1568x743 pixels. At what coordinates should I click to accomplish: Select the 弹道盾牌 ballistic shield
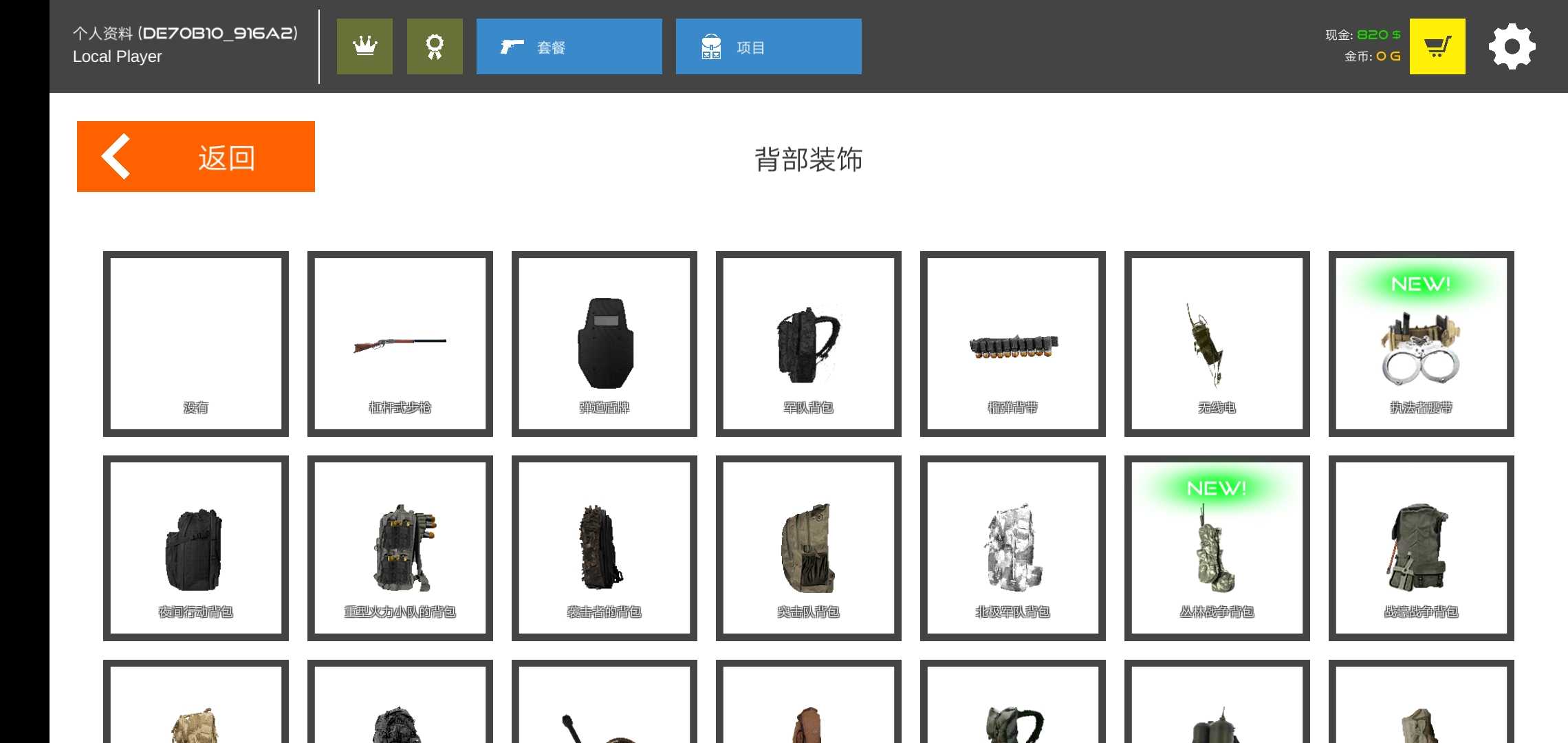pyautogui.click(x=605, y=344)
